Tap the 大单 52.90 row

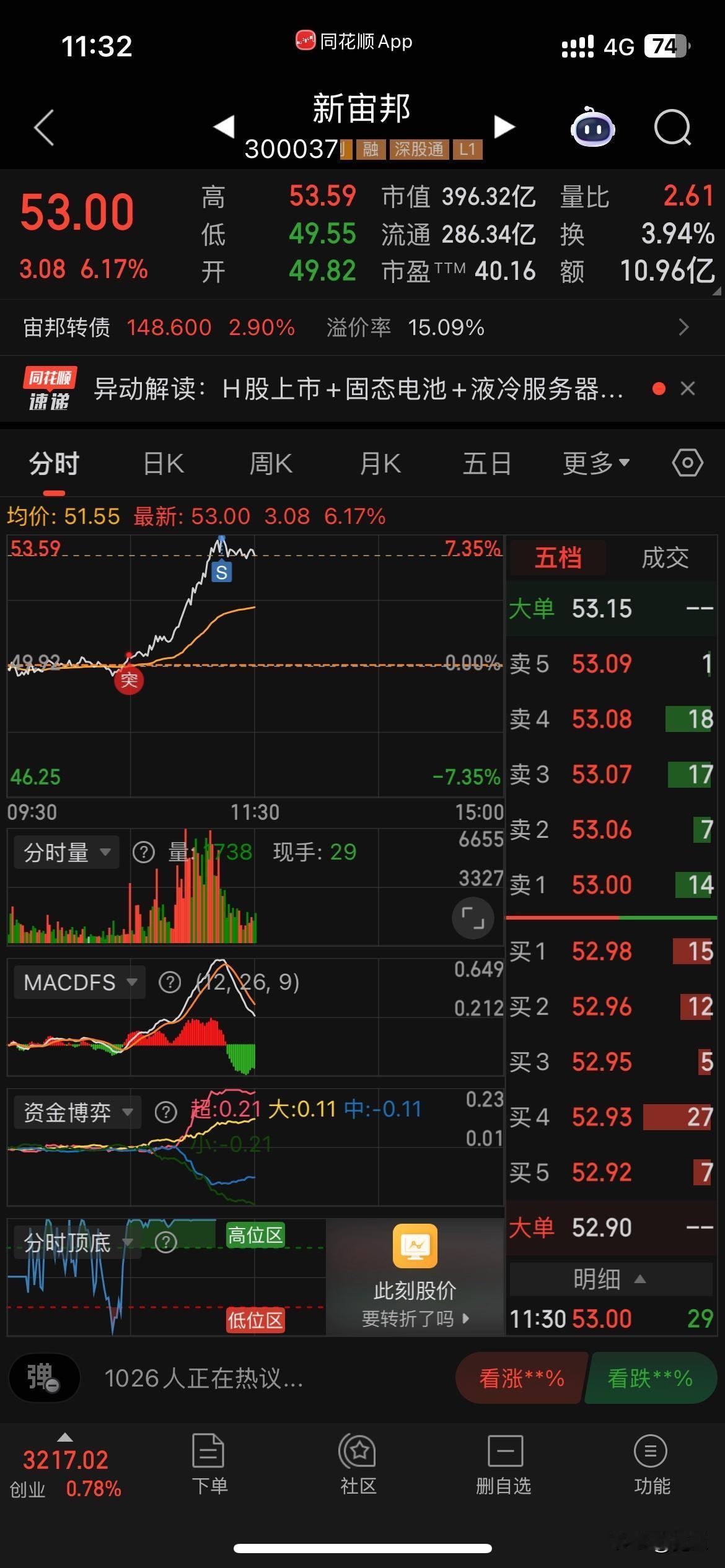612,1227
